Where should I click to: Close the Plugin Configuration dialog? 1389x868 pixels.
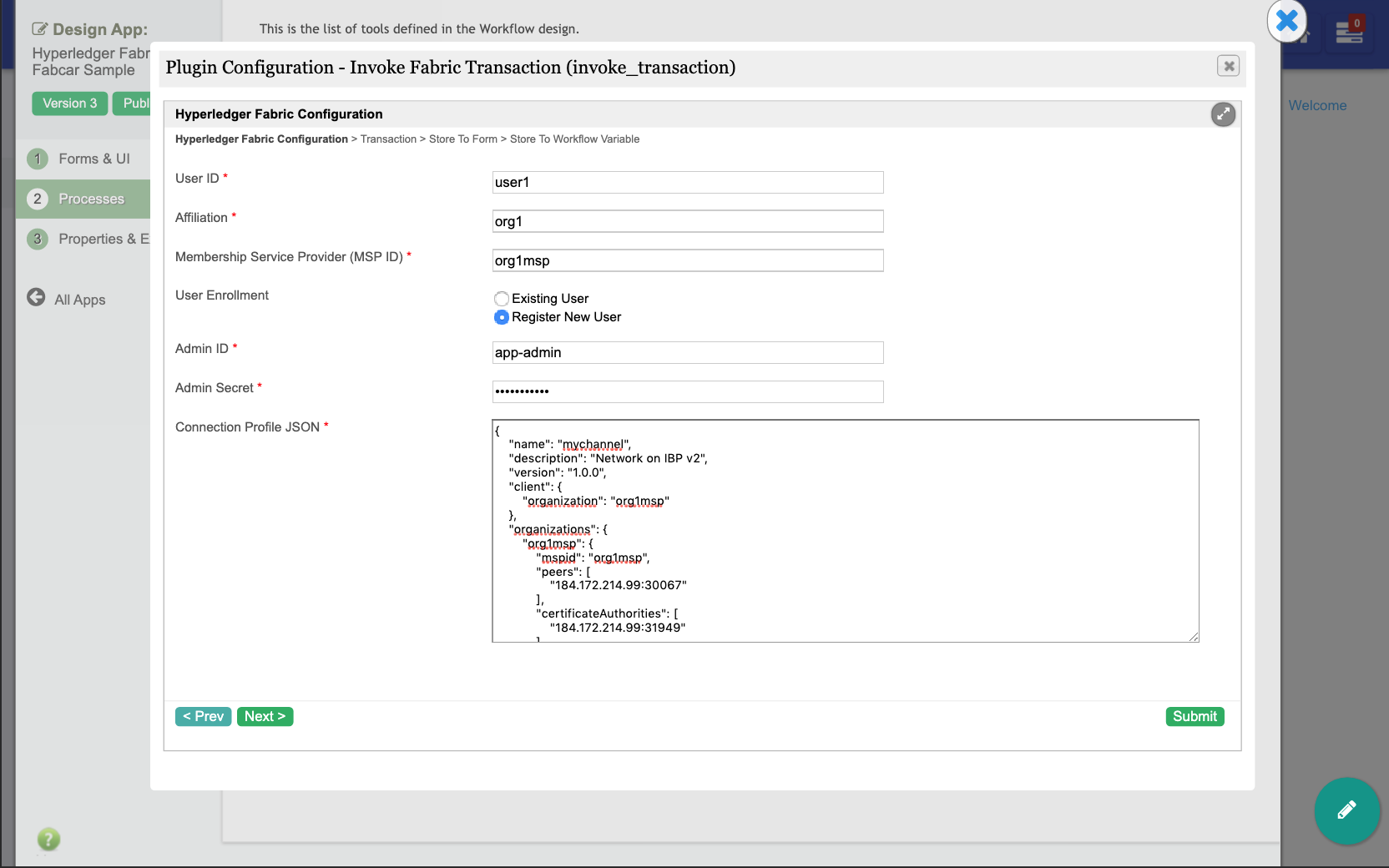point(1228,66)
